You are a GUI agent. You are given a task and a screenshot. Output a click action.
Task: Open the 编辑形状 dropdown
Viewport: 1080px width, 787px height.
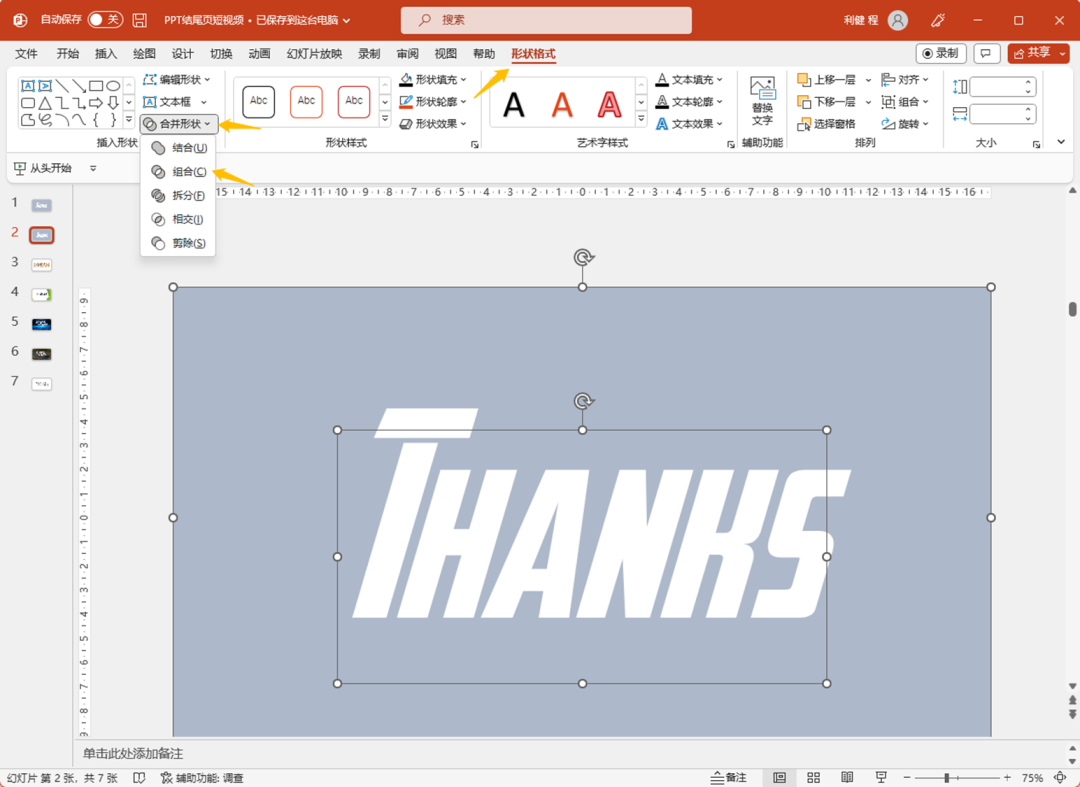176,80
